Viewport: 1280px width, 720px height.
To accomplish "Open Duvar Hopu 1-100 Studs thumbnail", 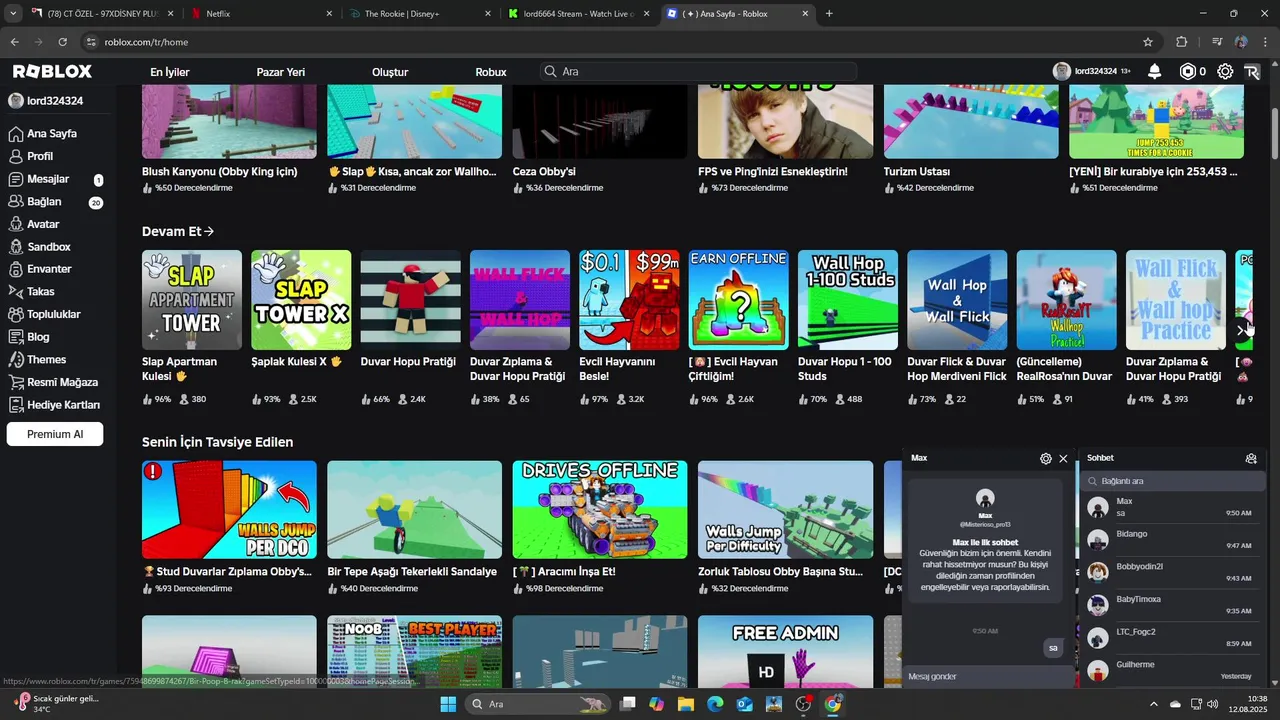I will click(x=848, y=300).
